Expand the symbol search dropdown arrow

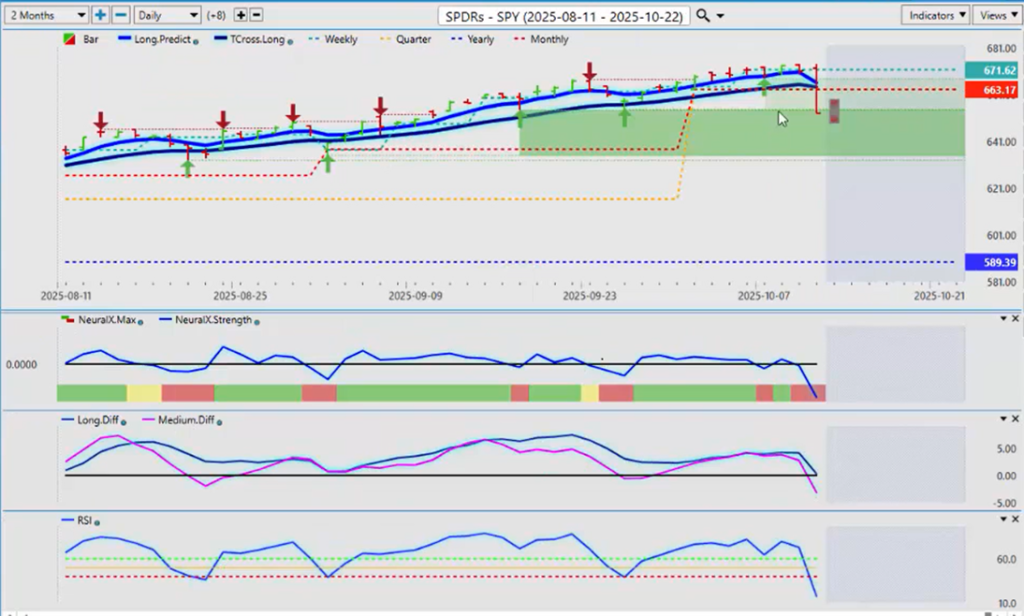[x=721, y=15]
